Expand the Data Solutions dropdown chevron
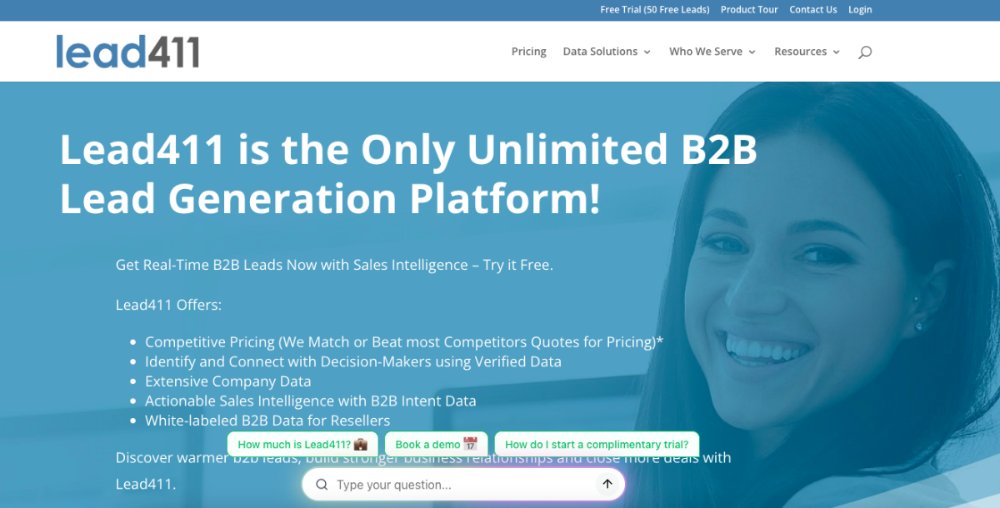 pos(647,52)
